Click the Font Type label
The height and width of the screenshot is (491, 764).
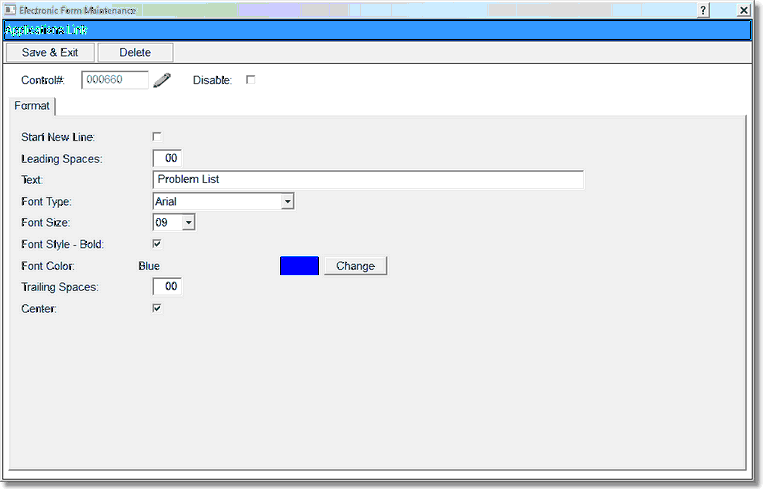[x=46, y=202]
